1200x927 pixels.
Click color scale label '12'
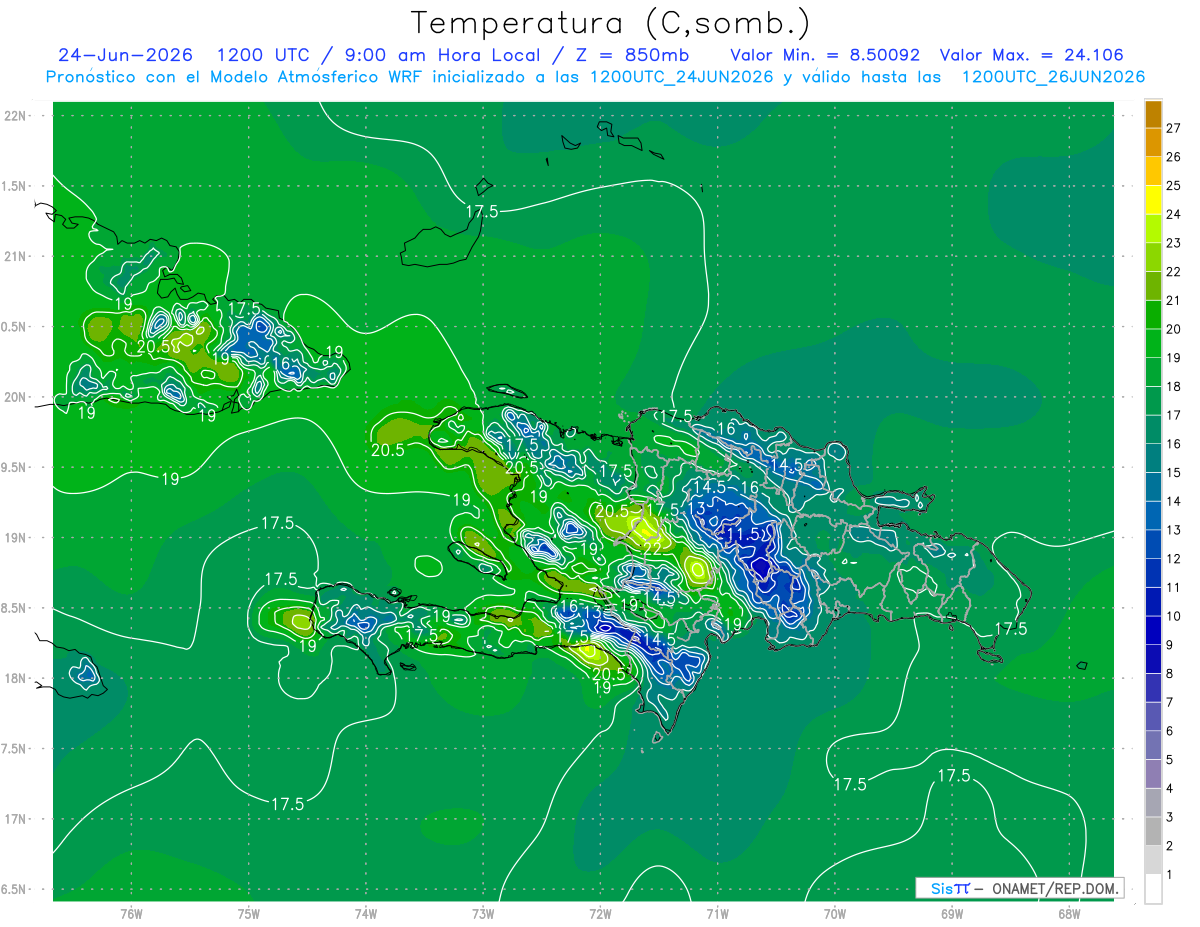pos(1173,559)
